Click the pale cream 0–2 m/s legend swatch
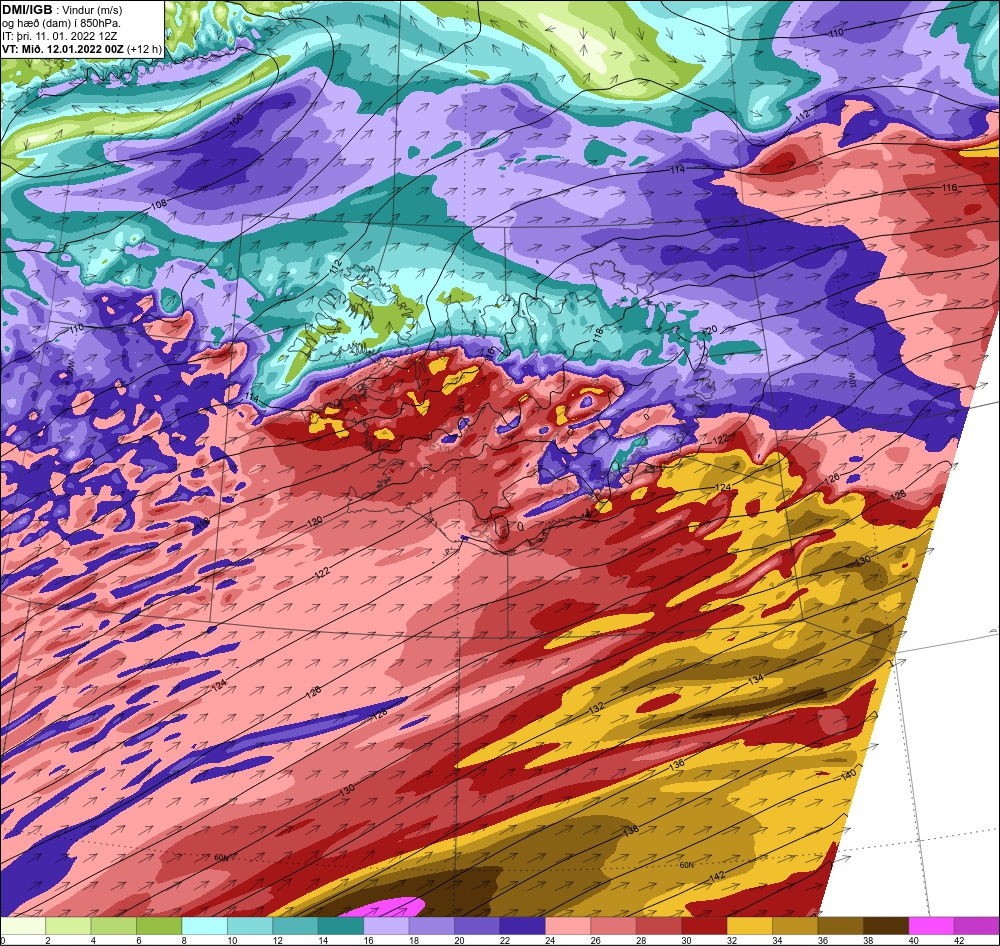Viewport: 1000px width, 946px height. pos(23,926)
